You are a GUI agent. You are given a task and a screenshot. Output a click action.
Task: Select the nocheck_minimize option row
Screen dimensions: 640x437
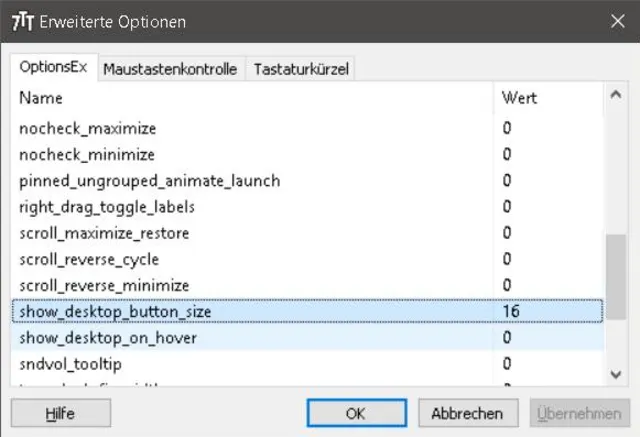87,155
